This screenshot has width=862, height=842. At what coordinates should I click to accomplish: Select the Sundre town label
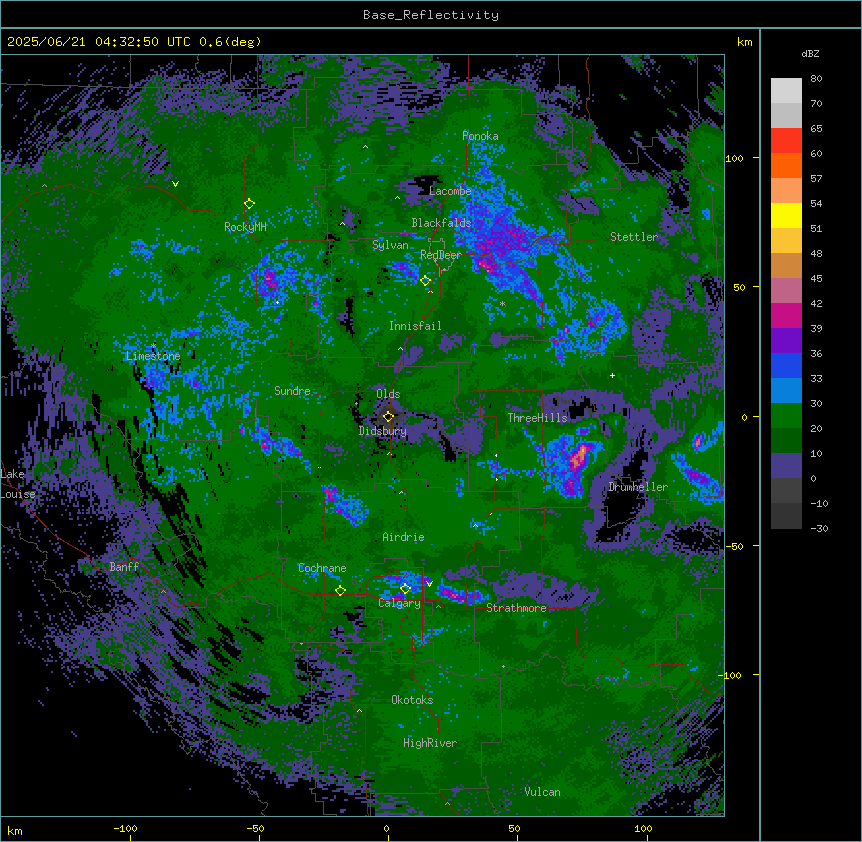coord(292,391)
